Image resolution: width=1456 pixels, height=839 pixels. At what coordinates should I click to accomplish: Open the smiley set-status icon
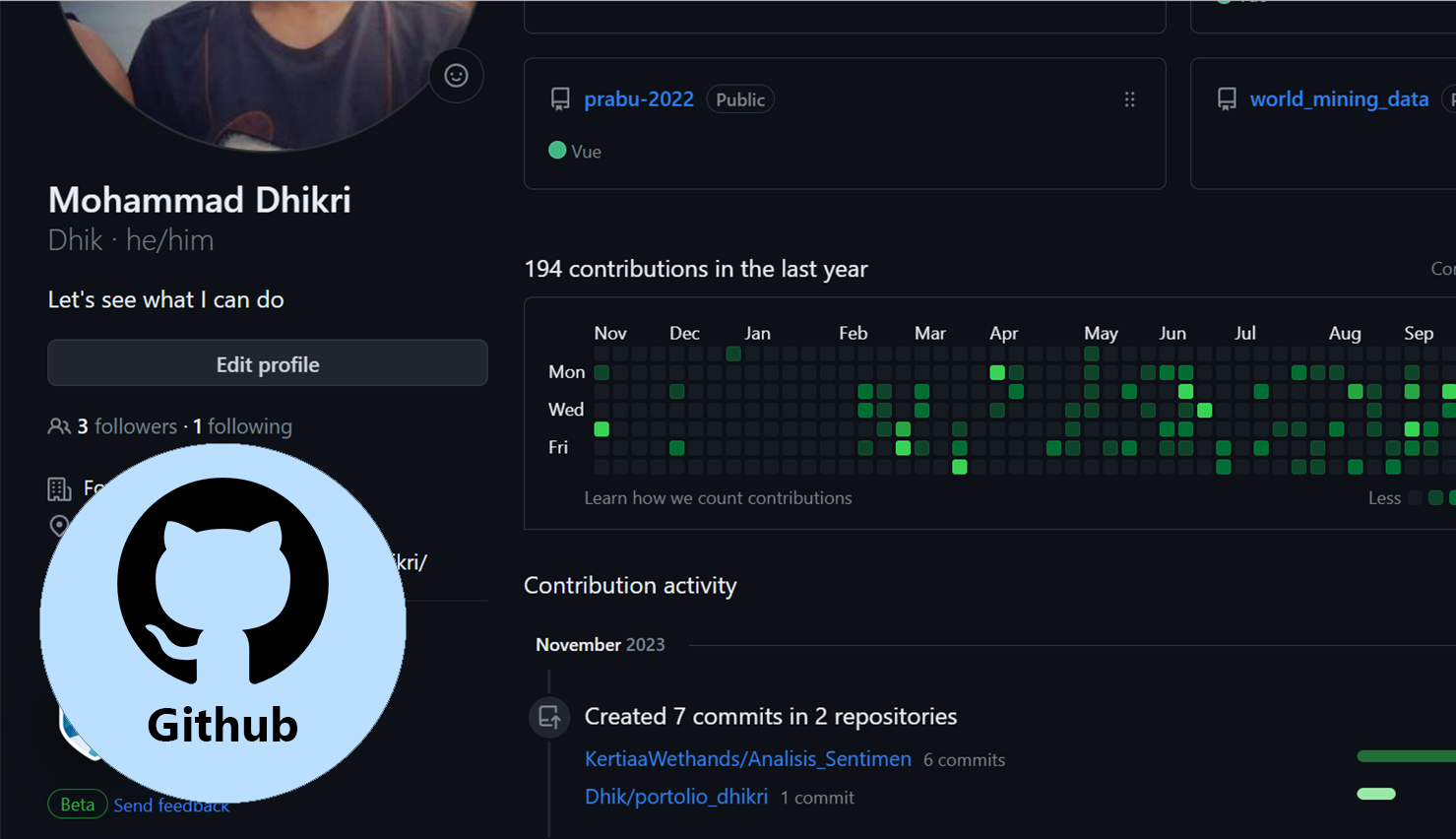point(456,75)
